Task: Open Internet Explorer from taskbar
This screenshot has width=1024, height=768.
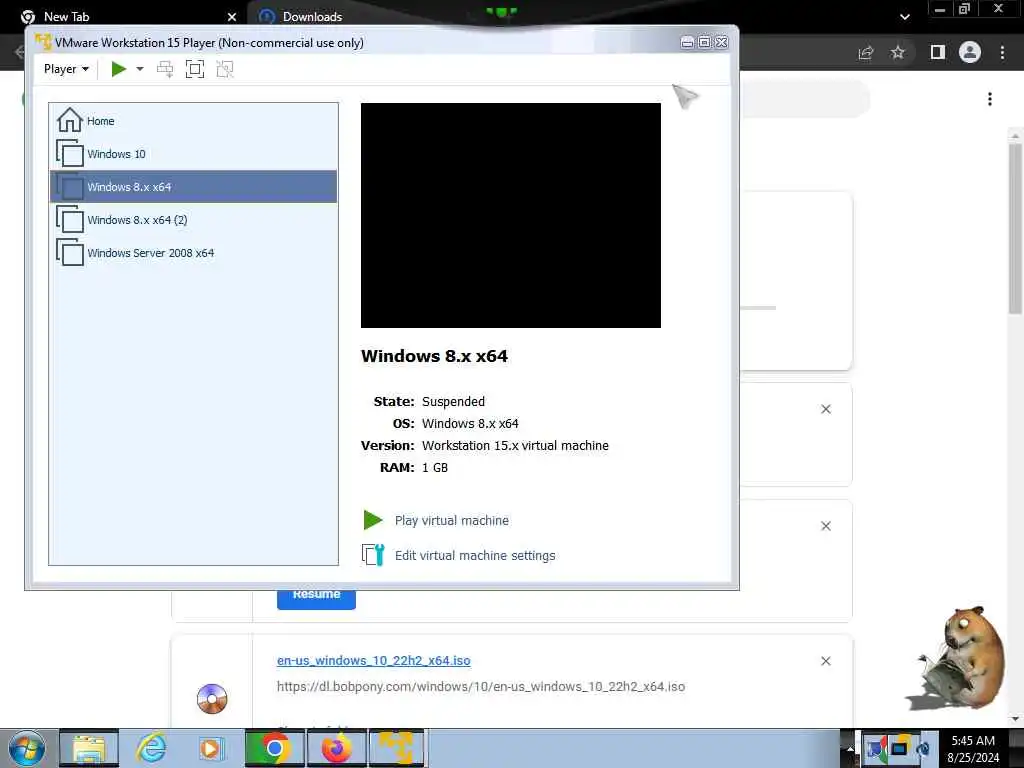Action: pos(151,748)
